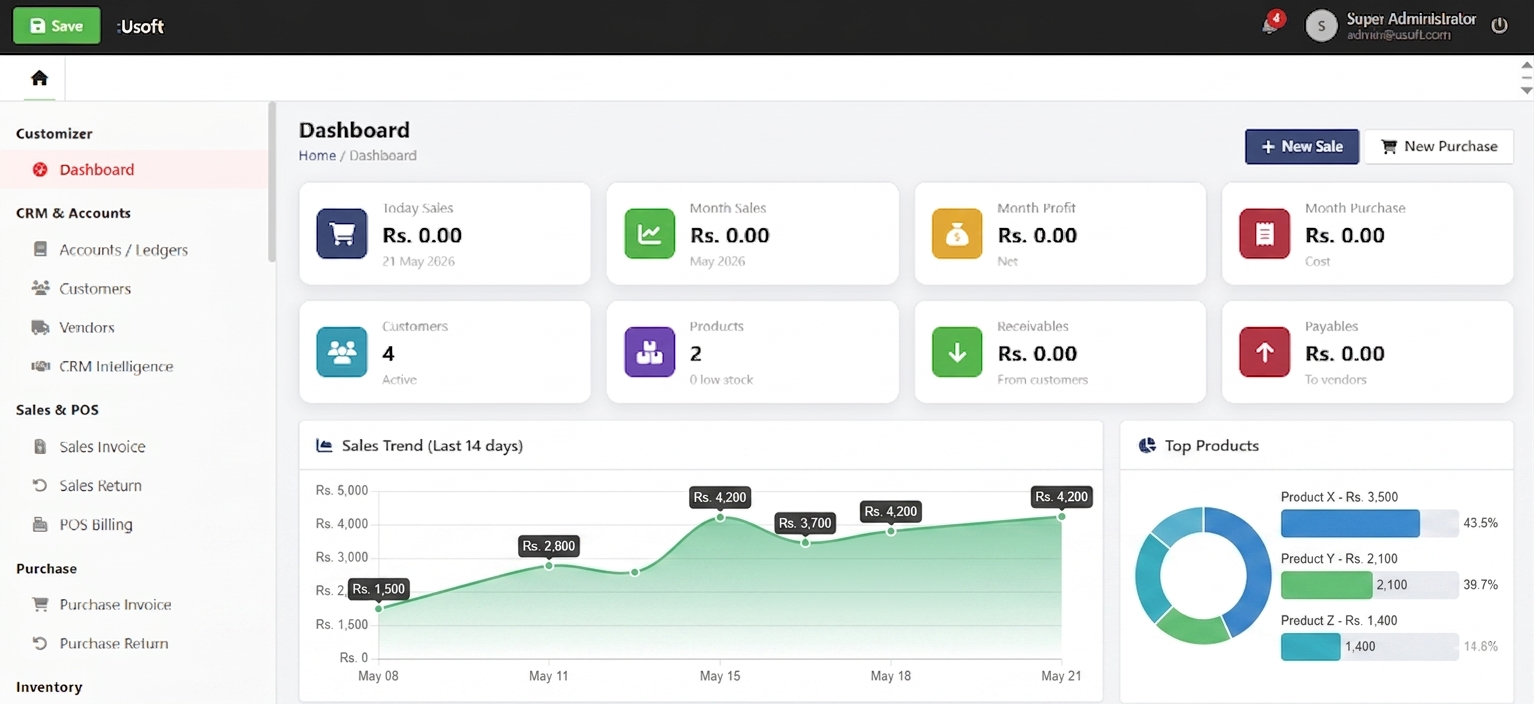Click the Purchase Return undo icon
Image resolution: width=1534 pixels, height=704 pixels.
[x=40, y=643]
